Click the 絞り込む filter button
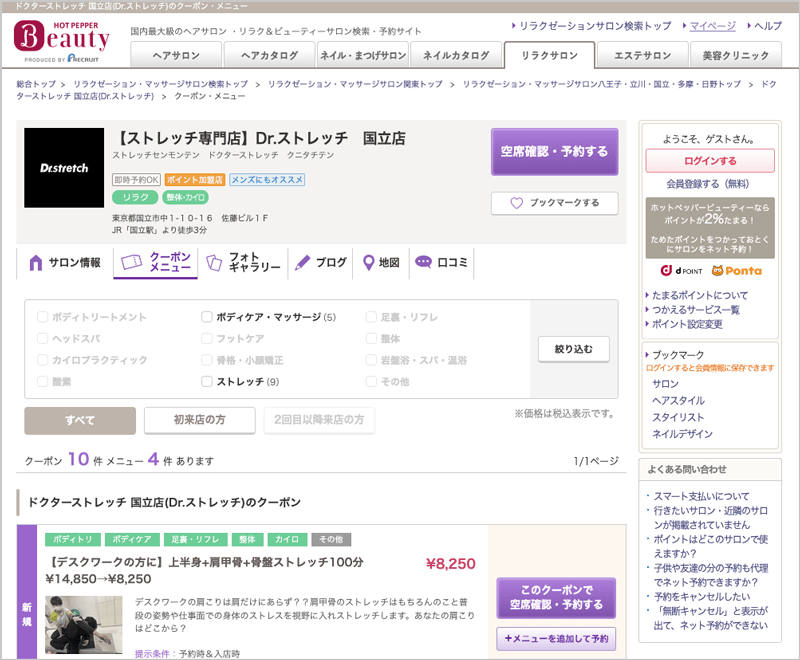 (x=573, y=349)
